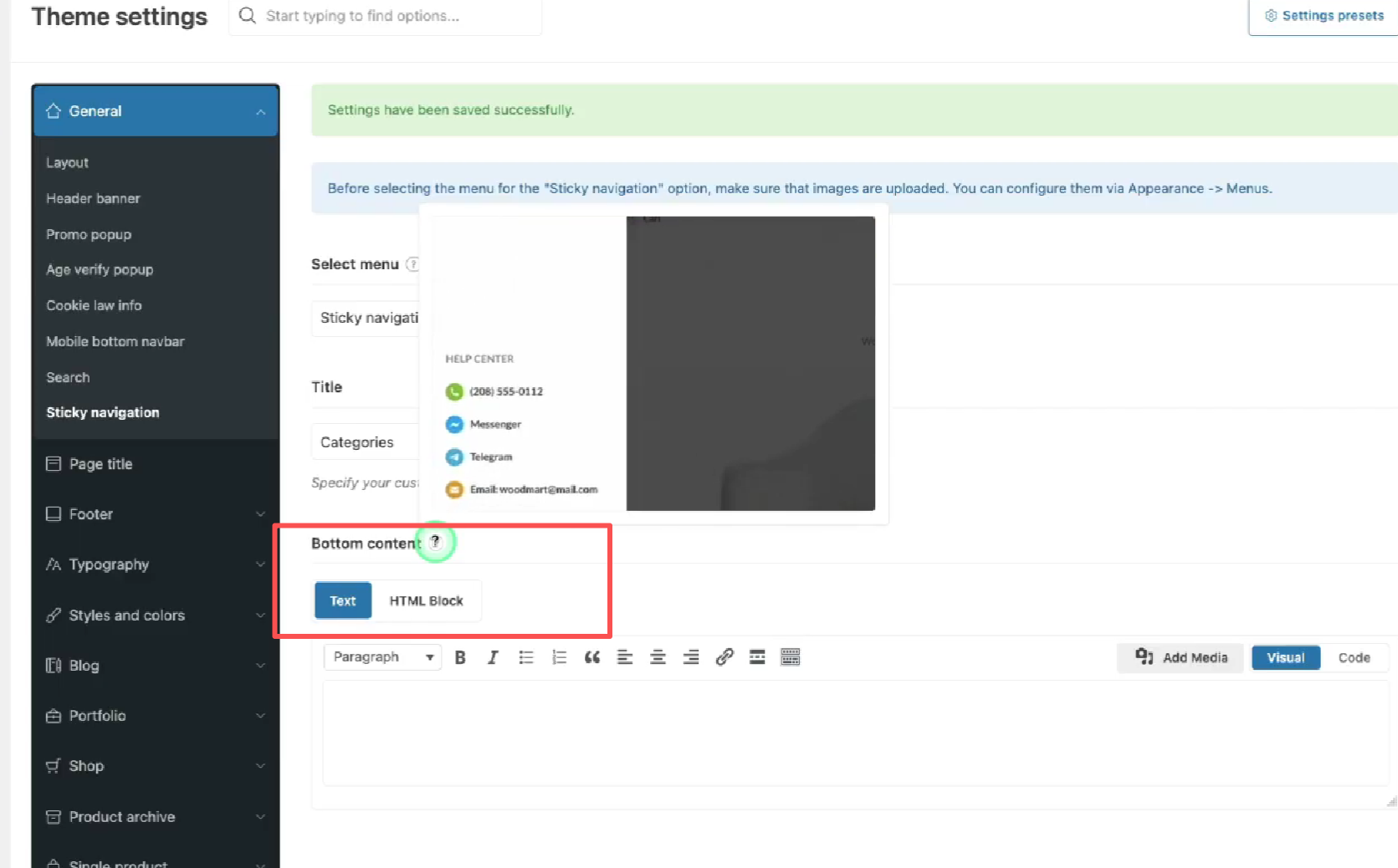Insert the Read More tag
This screenshot has width=1398, height=868.
tap(757, 657)
